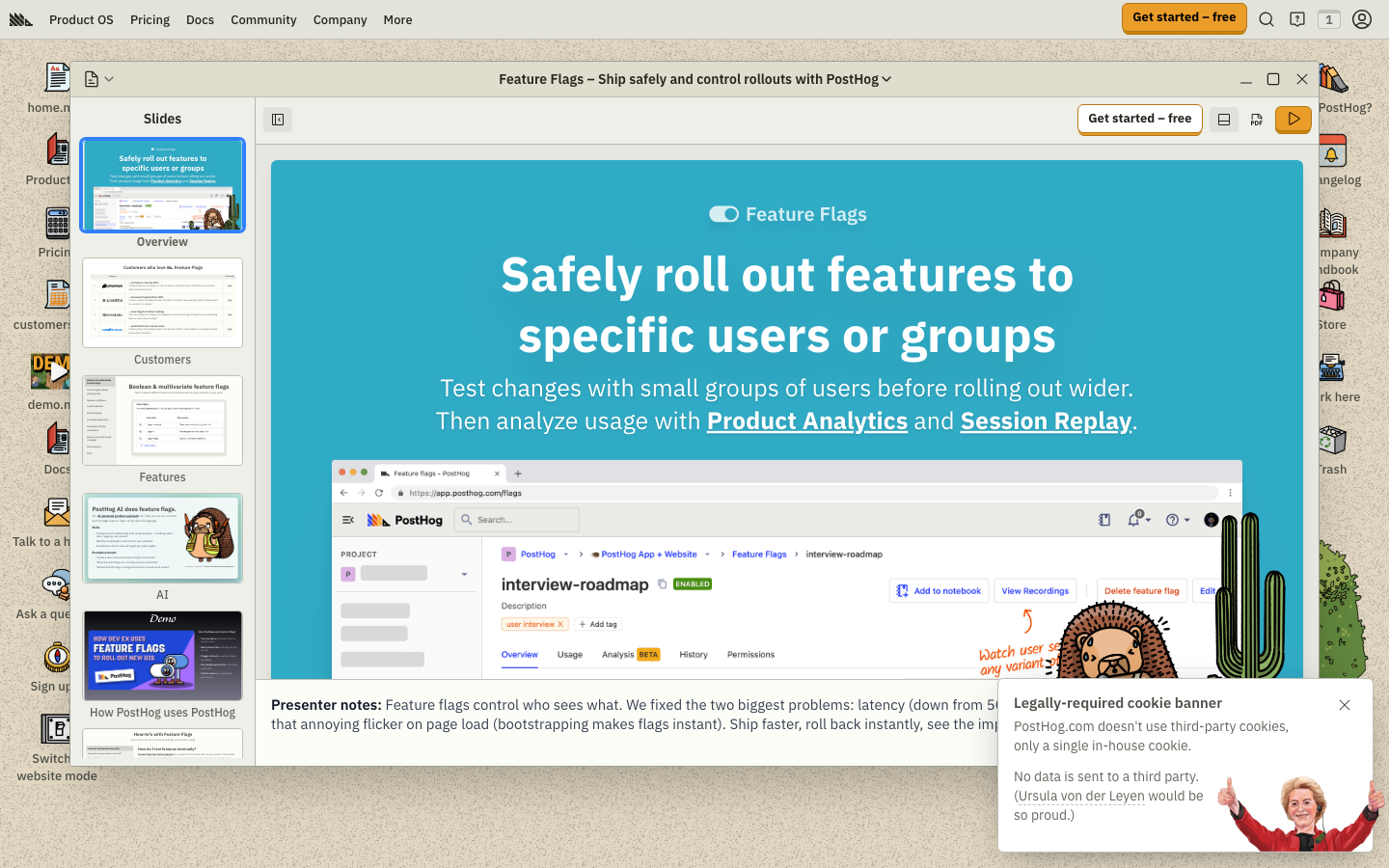The width and height of the screenshot is (1389, 868).
Task: Click Delete feature flag in the screenshot
Action: [1142, 591]
